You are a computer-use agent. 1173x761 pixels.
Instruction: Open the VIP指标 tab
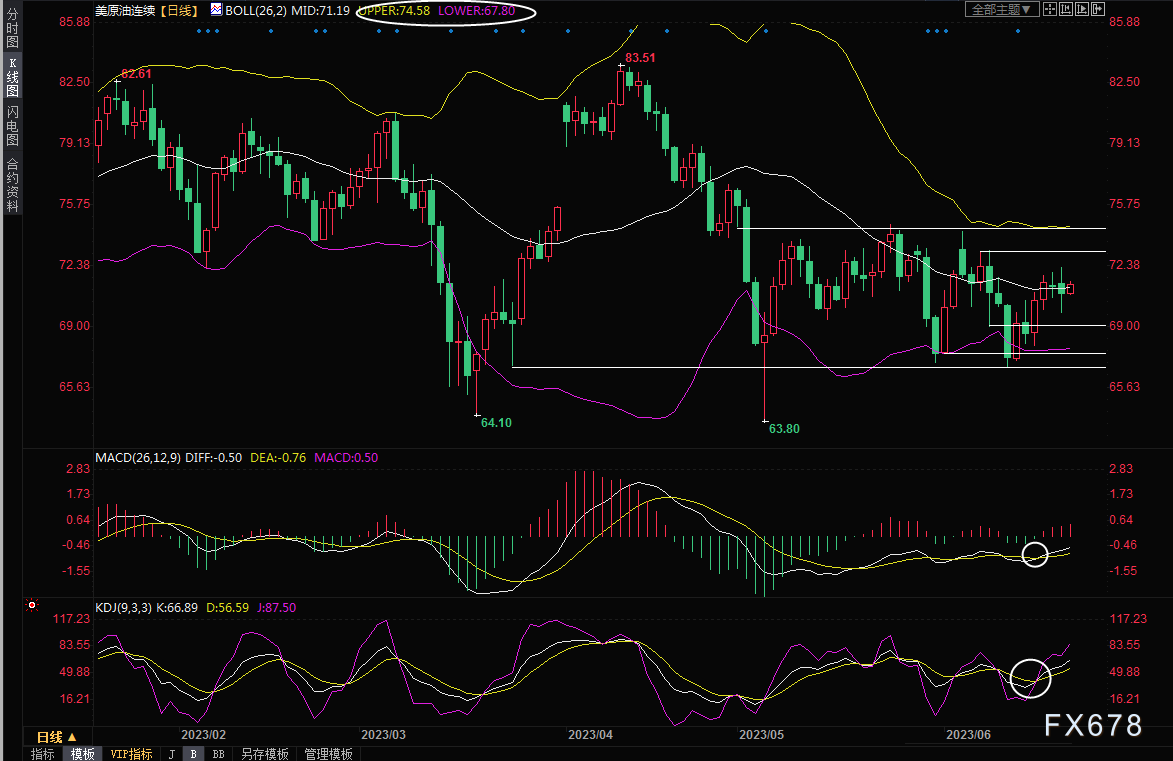pyautogui.click(x=131, y=754)
